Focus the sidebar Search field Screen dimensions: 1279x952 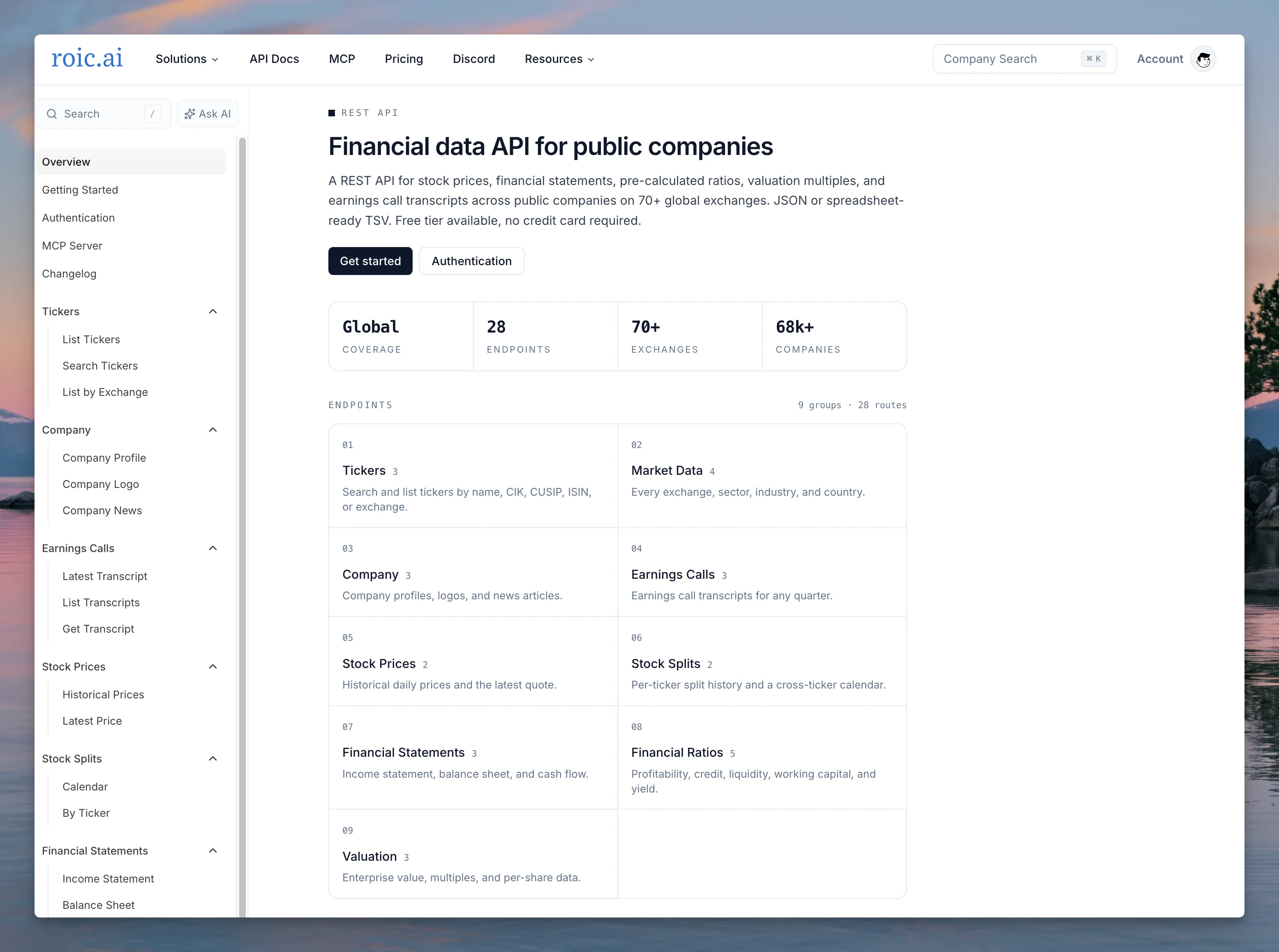[x=104, y=114]
